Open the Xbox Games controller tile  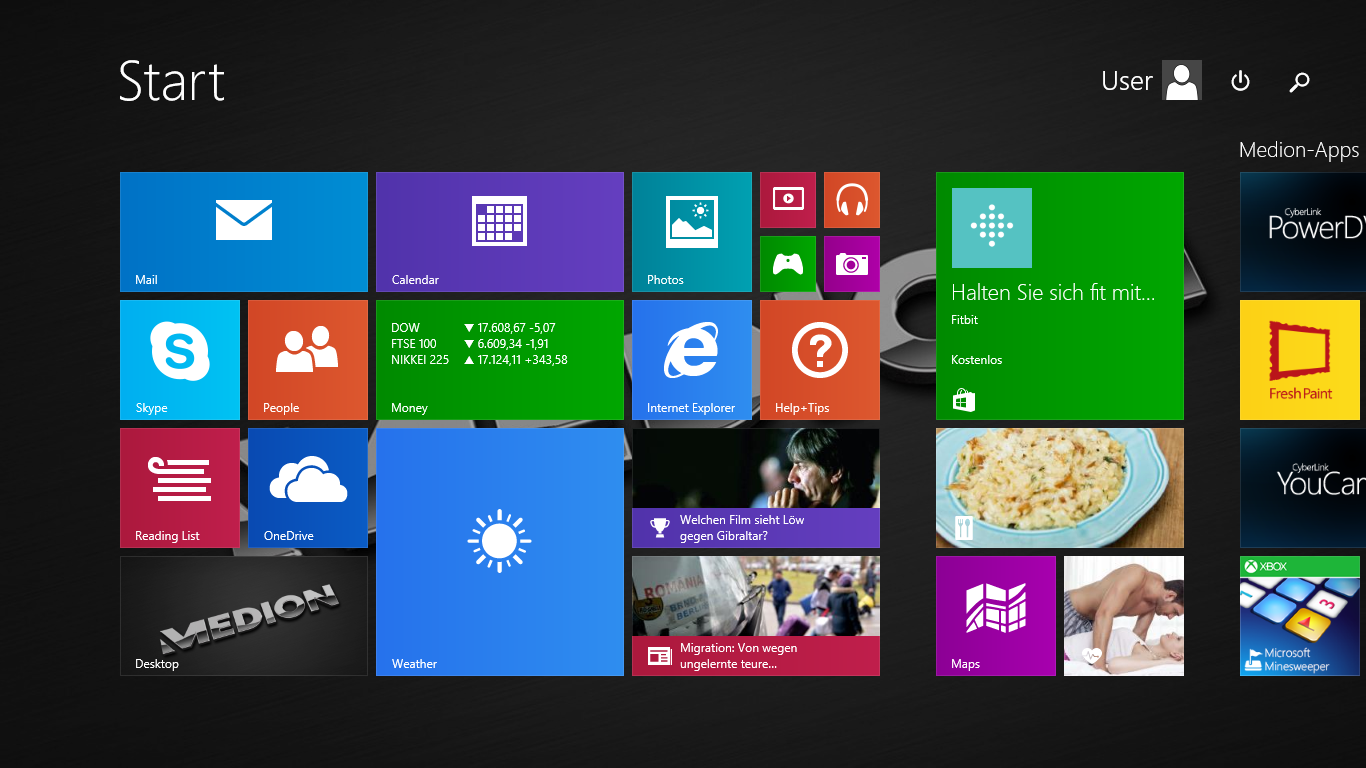click(x=788, y=264)
